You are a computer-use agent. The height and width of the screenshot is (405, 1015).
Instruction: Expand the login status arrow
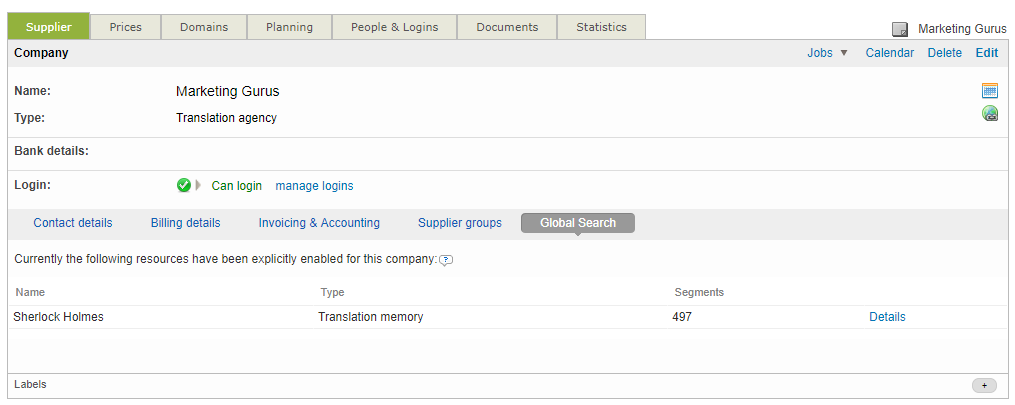coord(198,185)
